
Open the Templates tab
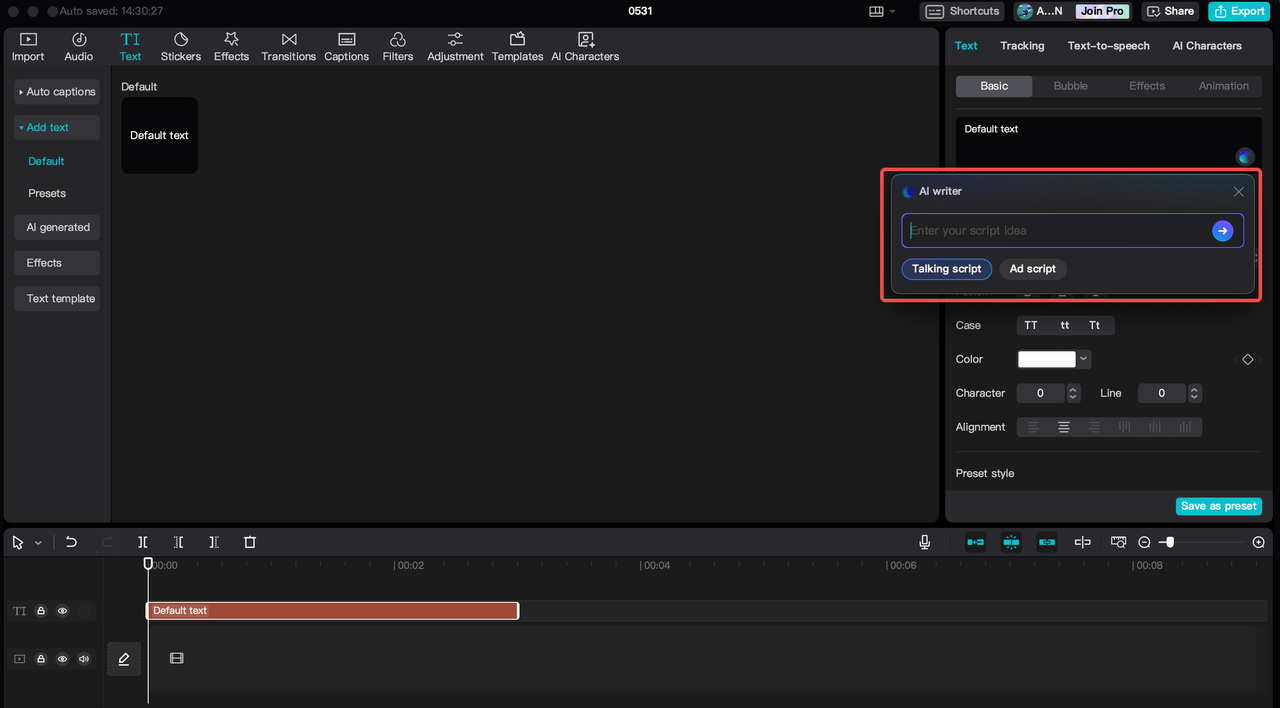click(517, 46)
